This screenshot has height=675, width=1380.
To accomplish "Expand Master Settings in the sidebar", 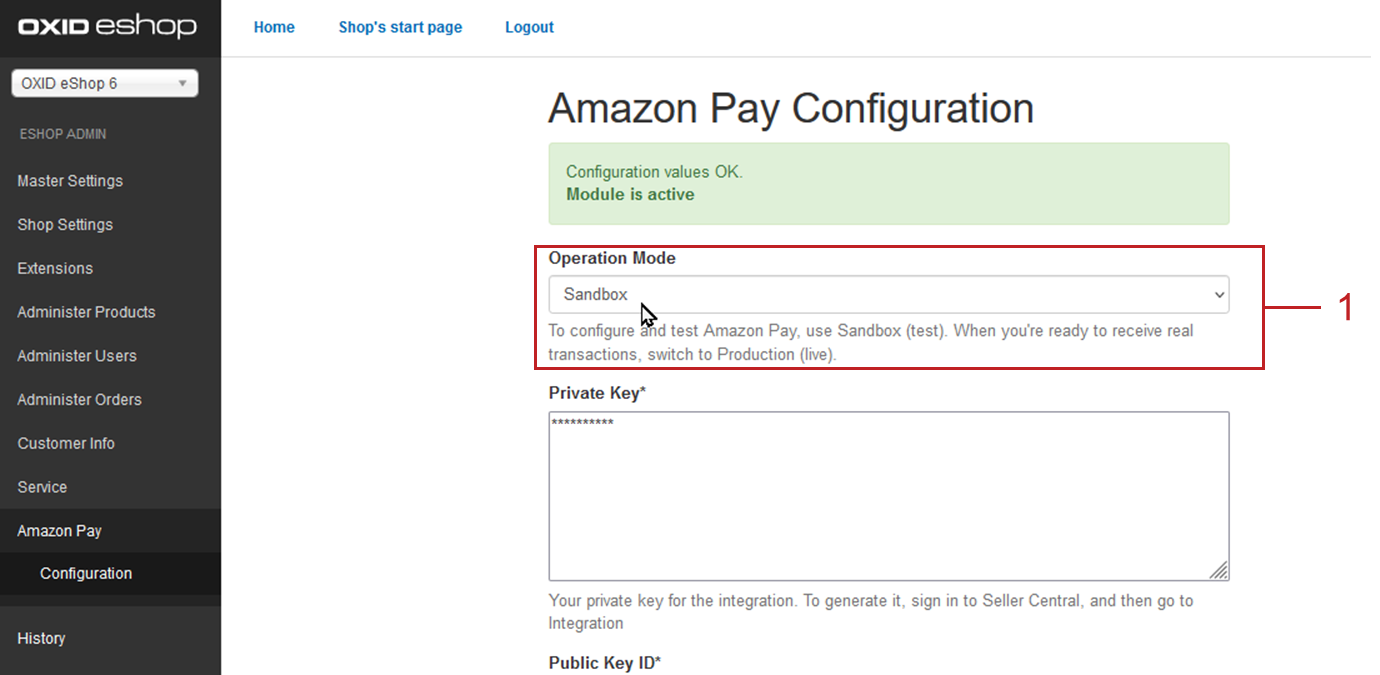I will point(70,181).
